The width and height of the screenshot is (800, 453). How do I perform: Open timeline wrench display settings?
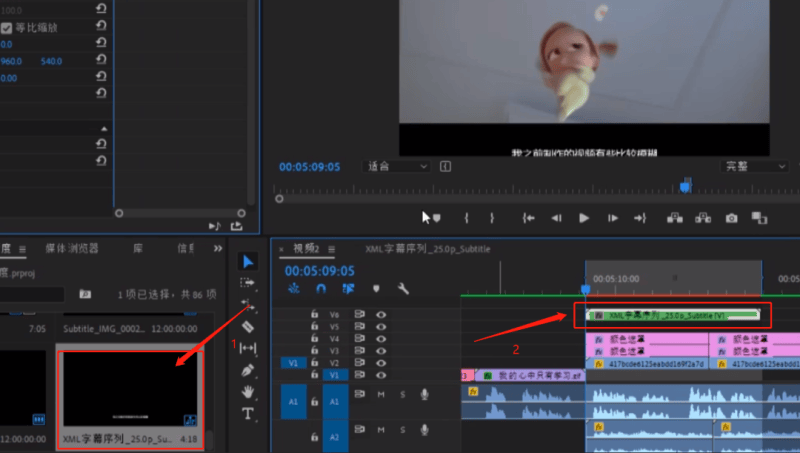point(403,289)
